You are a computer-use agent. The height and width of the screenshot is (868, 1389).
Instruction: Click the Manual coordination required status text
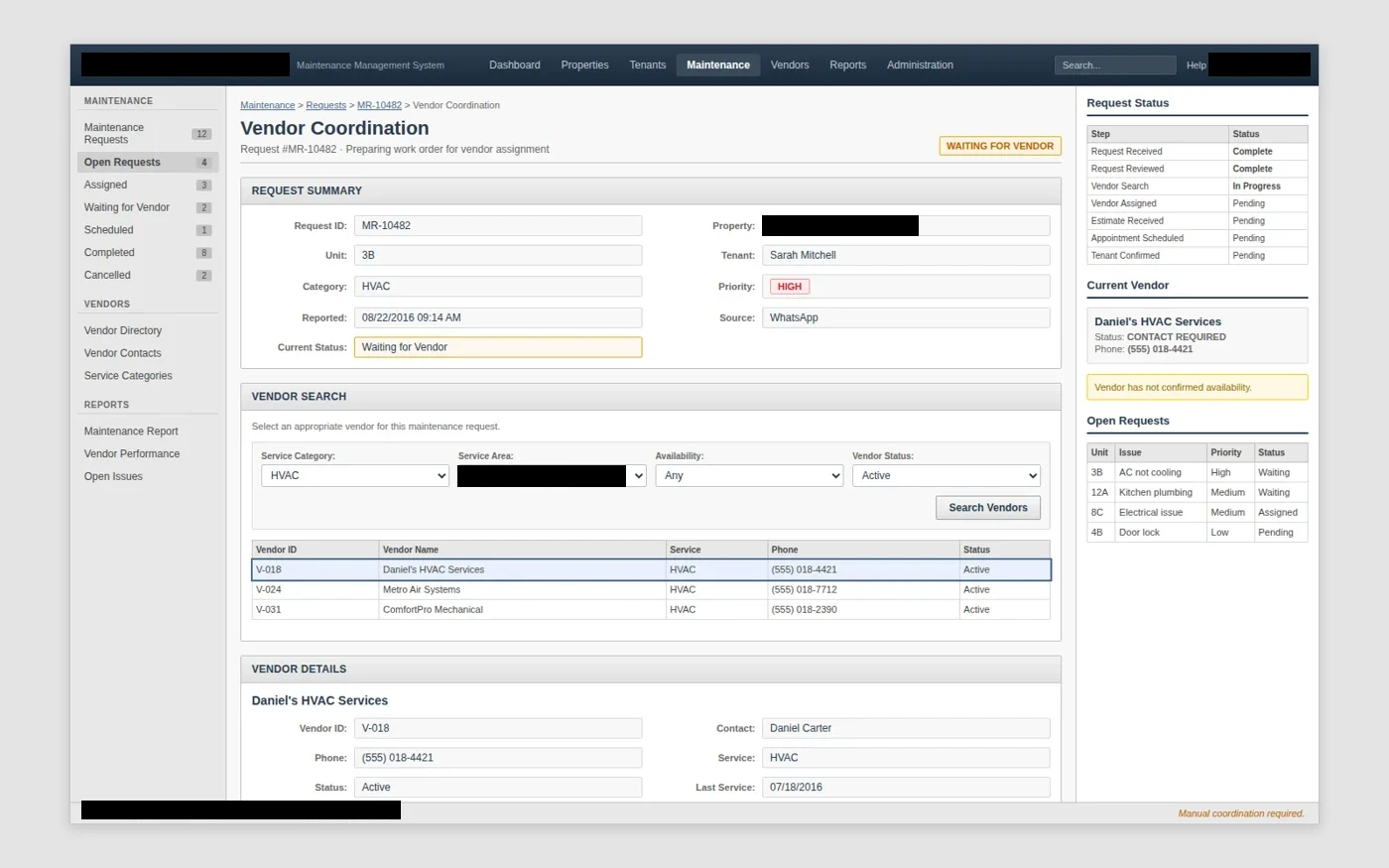(x=1240, y=813)
